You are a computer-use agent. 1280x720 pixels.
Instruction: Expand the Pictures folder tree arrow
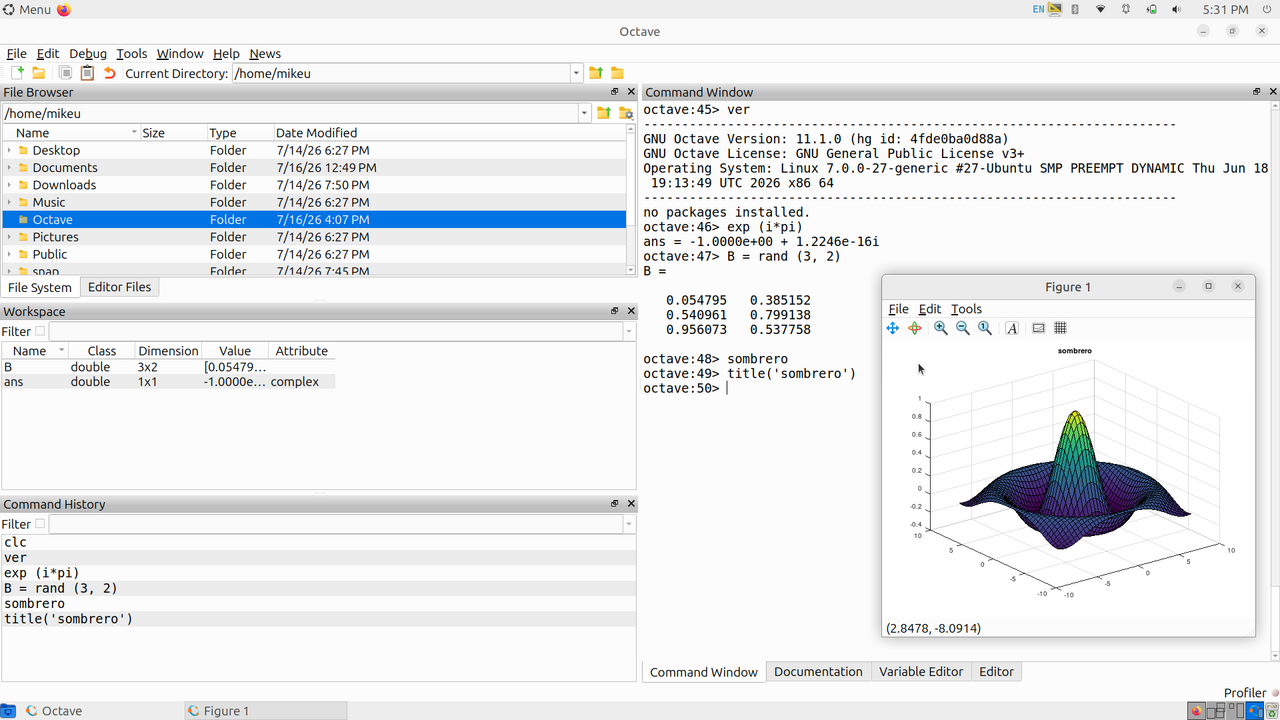(x=9, y=237)
